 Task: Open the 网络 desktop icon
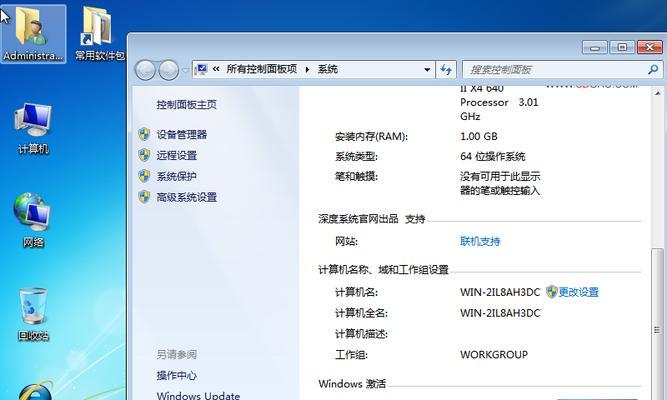coord(33,220)
